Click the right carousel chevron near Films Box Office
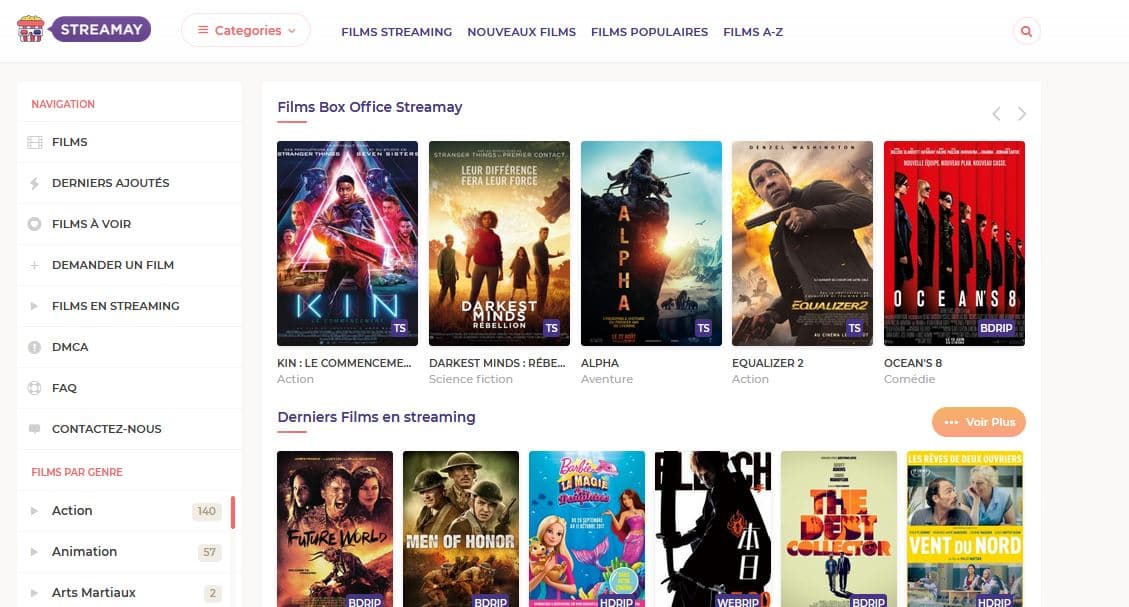This screenshot has width=1129, height=607. tap(1021, 113)
